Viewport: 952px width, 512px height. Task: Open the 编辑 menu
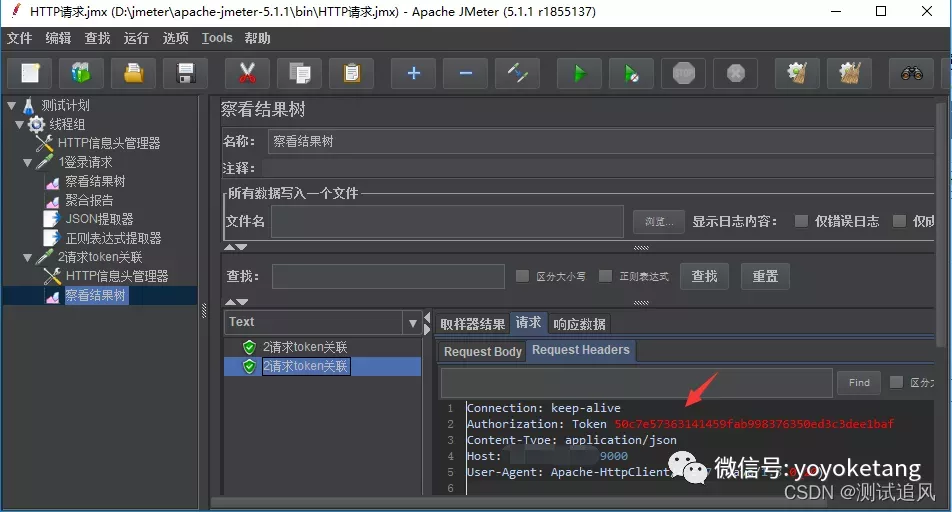(x=58, y=38)
